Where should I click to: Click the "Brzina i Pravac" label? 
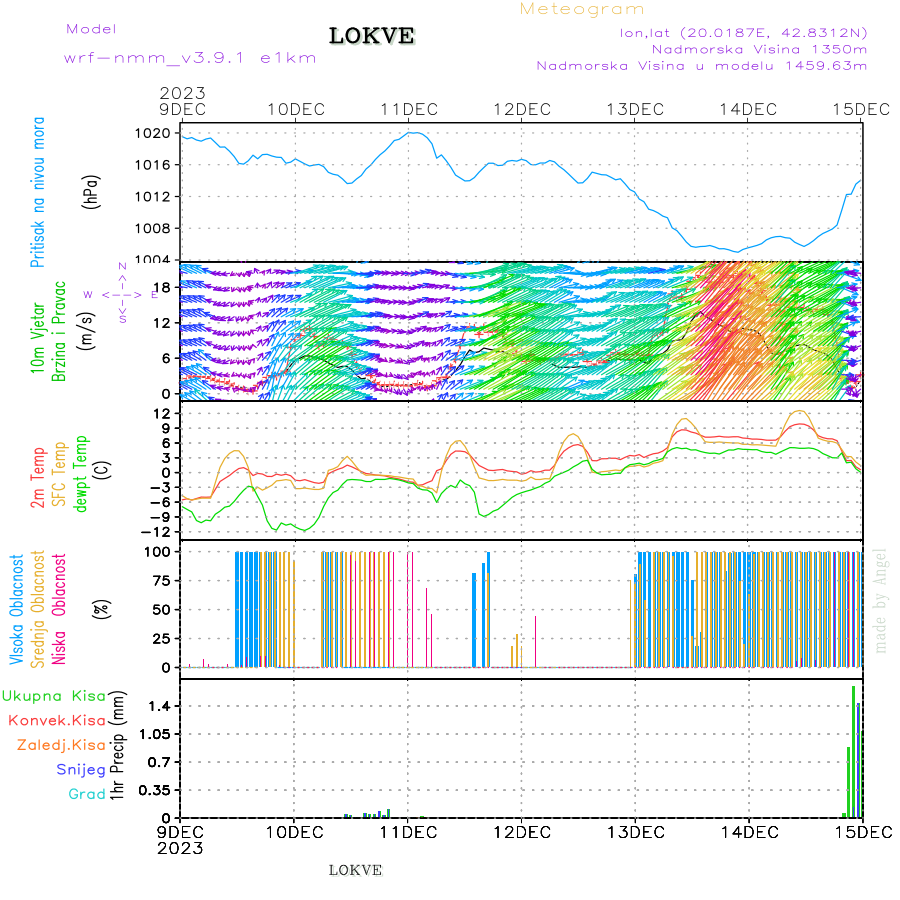coord(59,332)
